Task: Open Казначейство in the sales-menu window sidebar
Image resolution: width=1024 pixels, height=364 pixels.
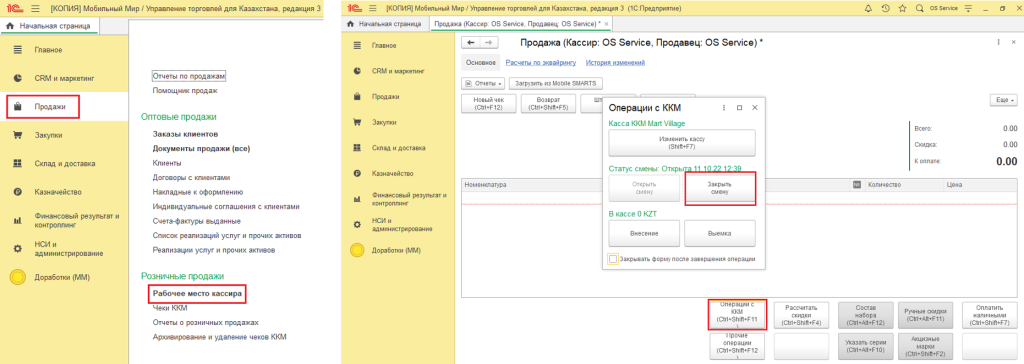Action: pyautogui.click(x=57, y=192)
